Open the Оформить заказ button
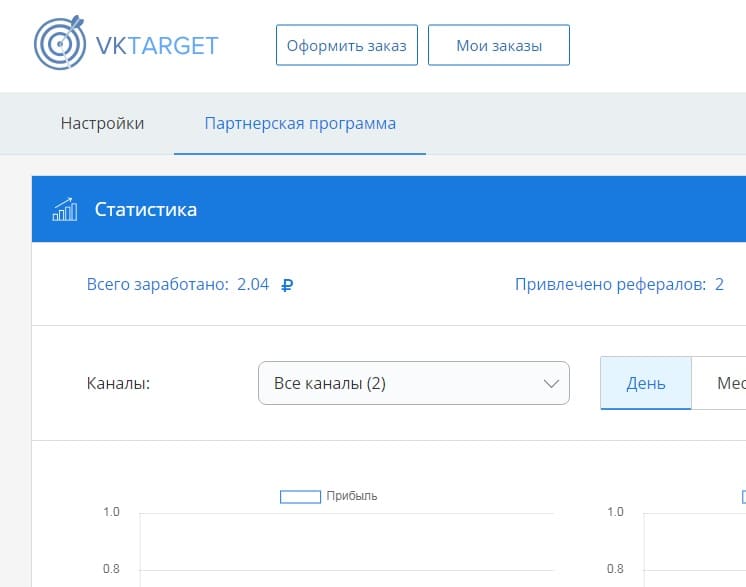 (x=347, y=45)
